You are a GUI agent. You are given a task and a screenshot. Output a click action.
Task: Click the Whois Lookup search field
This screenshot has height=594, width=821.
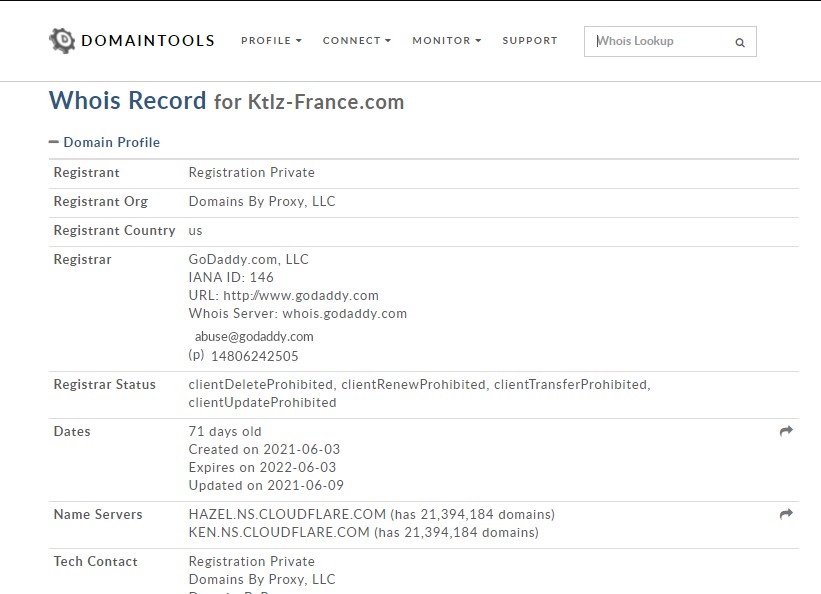[660, 42]
